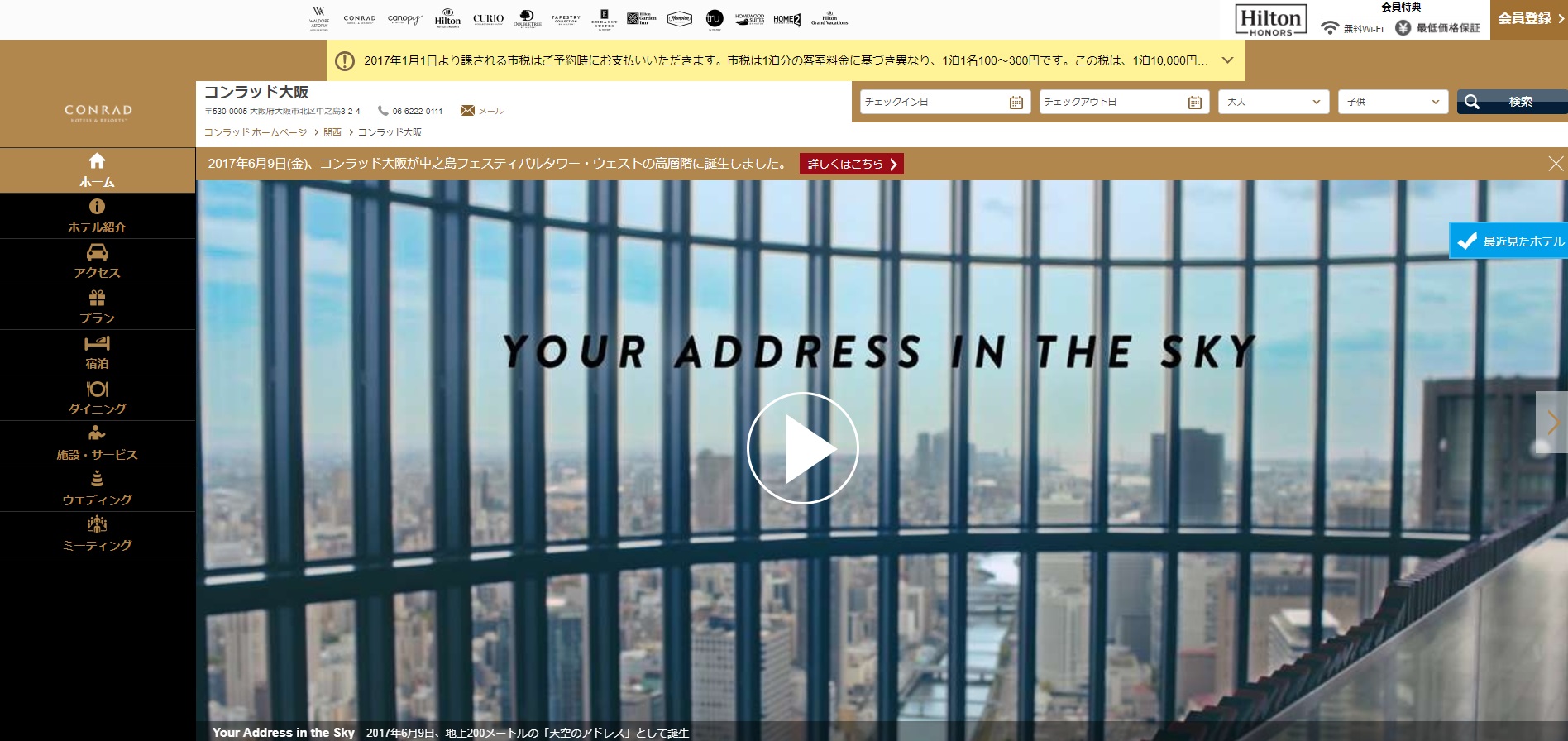Click the 会員登録 member registration button
The height and width of the screenshot is (741, 1568).
1529,19
